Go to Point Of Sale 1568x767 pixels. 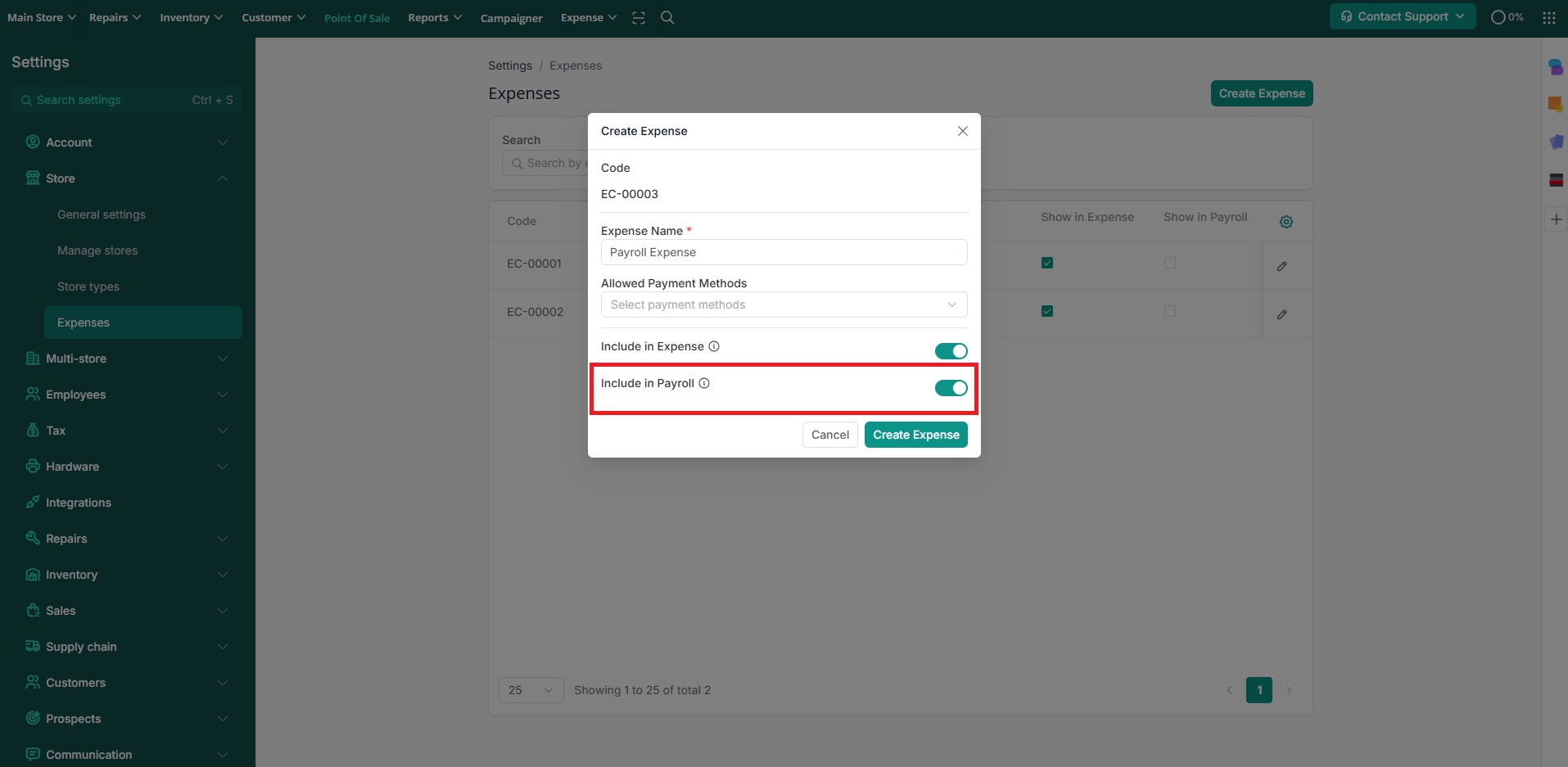(x=357, y=18)
